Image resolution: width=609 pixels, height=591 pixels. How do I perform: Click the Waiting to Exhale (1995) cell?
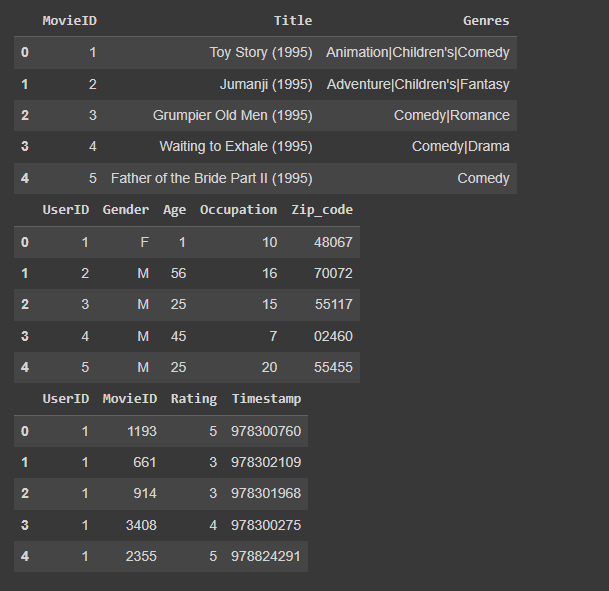(x=235, y=147)
